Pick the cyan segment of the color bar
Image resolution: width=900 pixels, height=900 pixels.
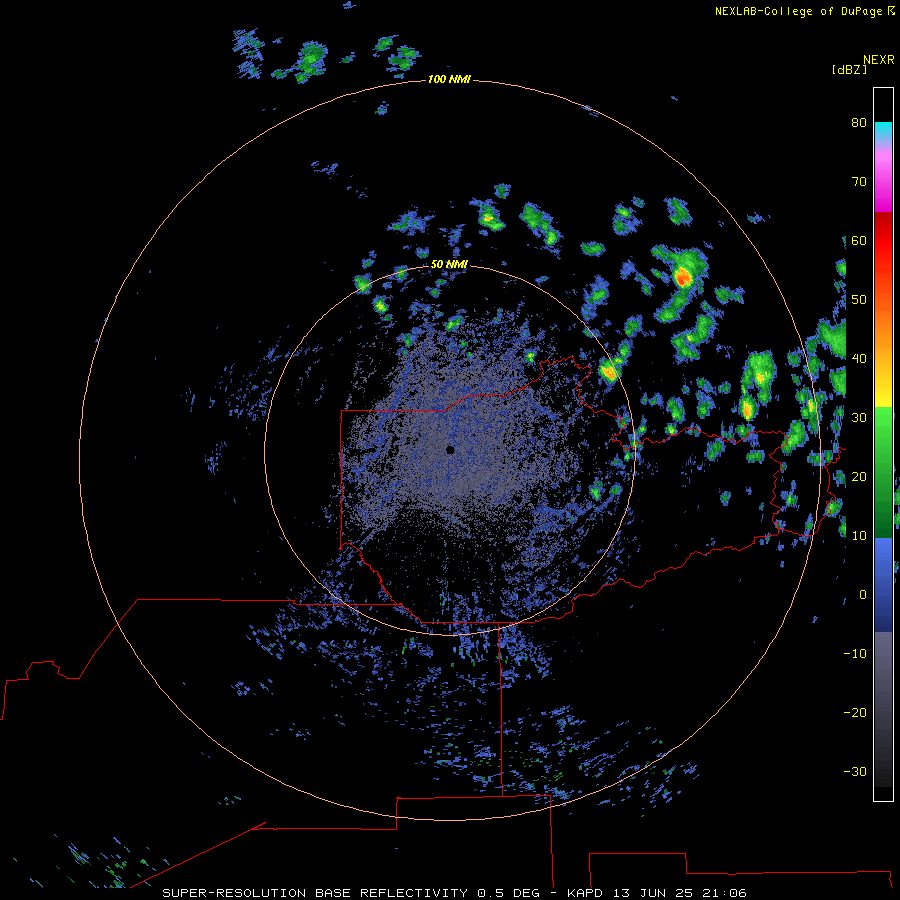click(x=883, y=131)
